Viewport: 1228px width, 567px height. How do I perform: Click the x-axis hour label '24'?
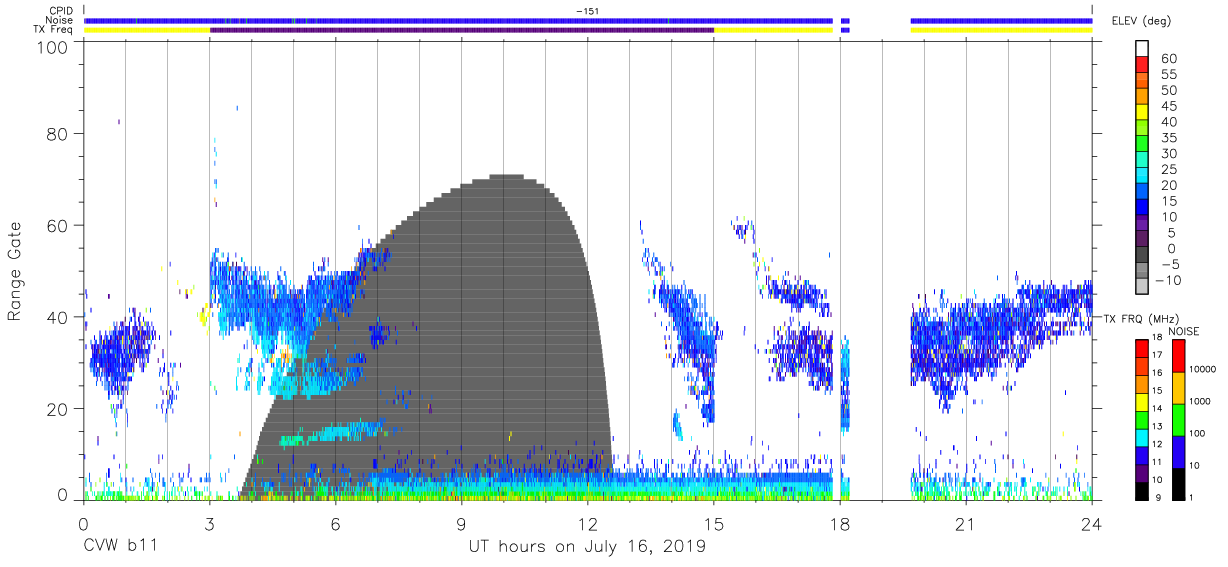[x=1092, y=523]
